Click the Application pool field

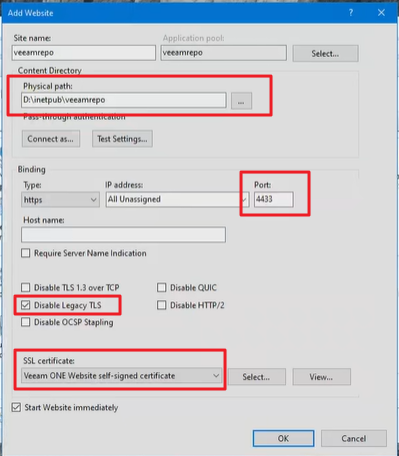[x=223, y=53]
